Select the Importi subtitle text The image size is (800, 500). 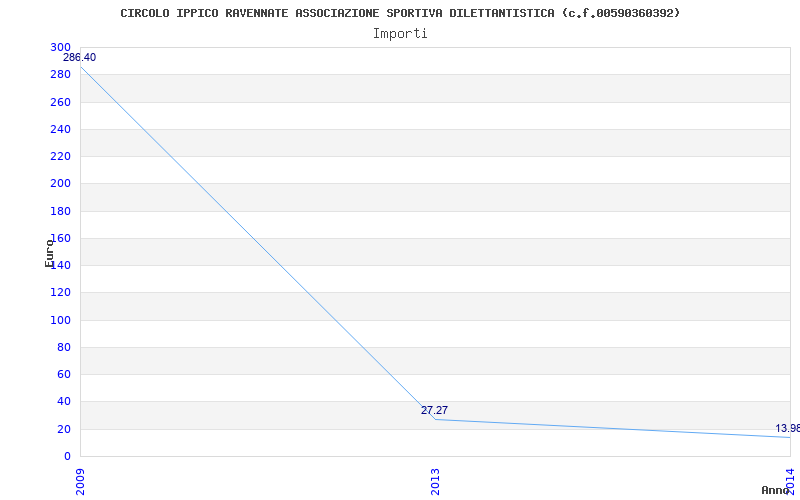[400, 34]
